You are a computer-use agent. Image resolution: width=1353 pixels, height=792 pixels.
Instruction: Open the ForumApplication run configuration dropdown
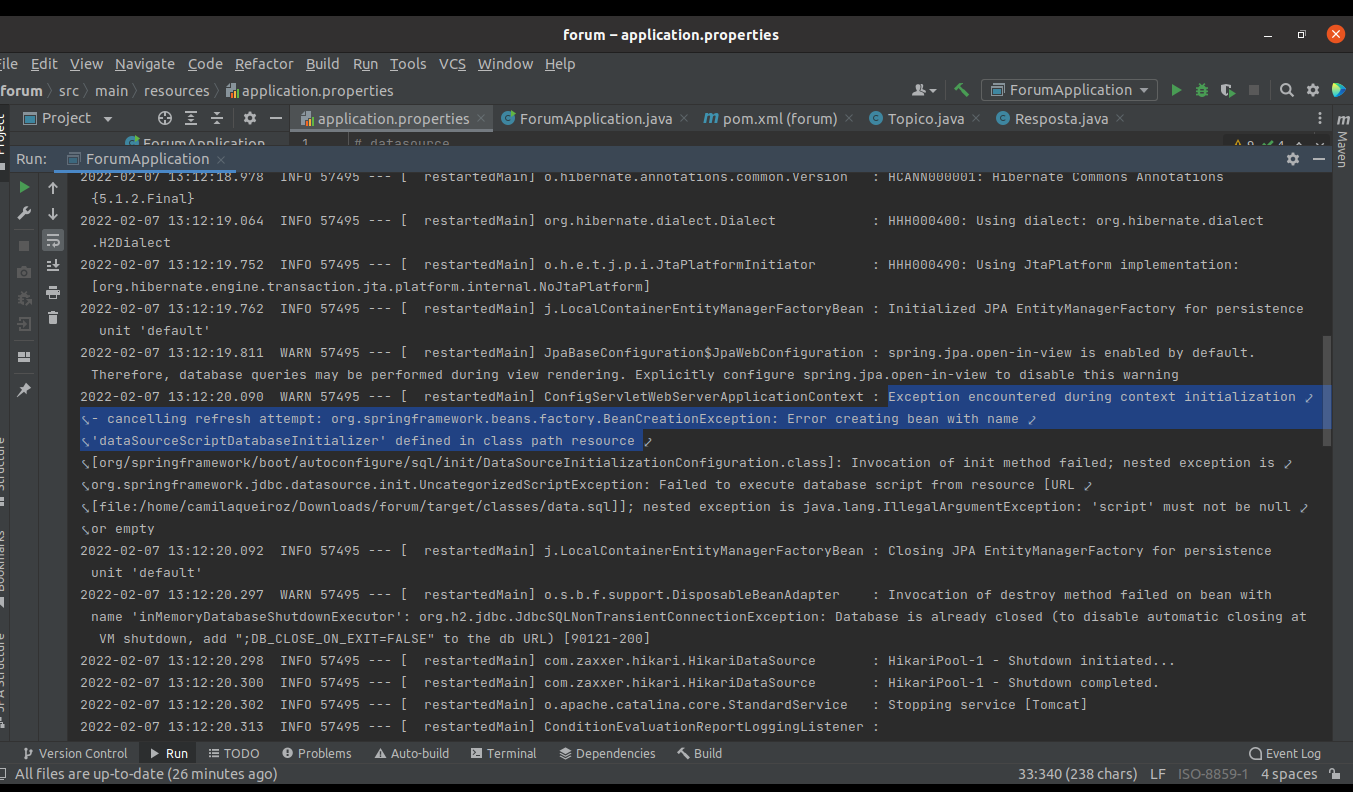tap(1069, 90)
